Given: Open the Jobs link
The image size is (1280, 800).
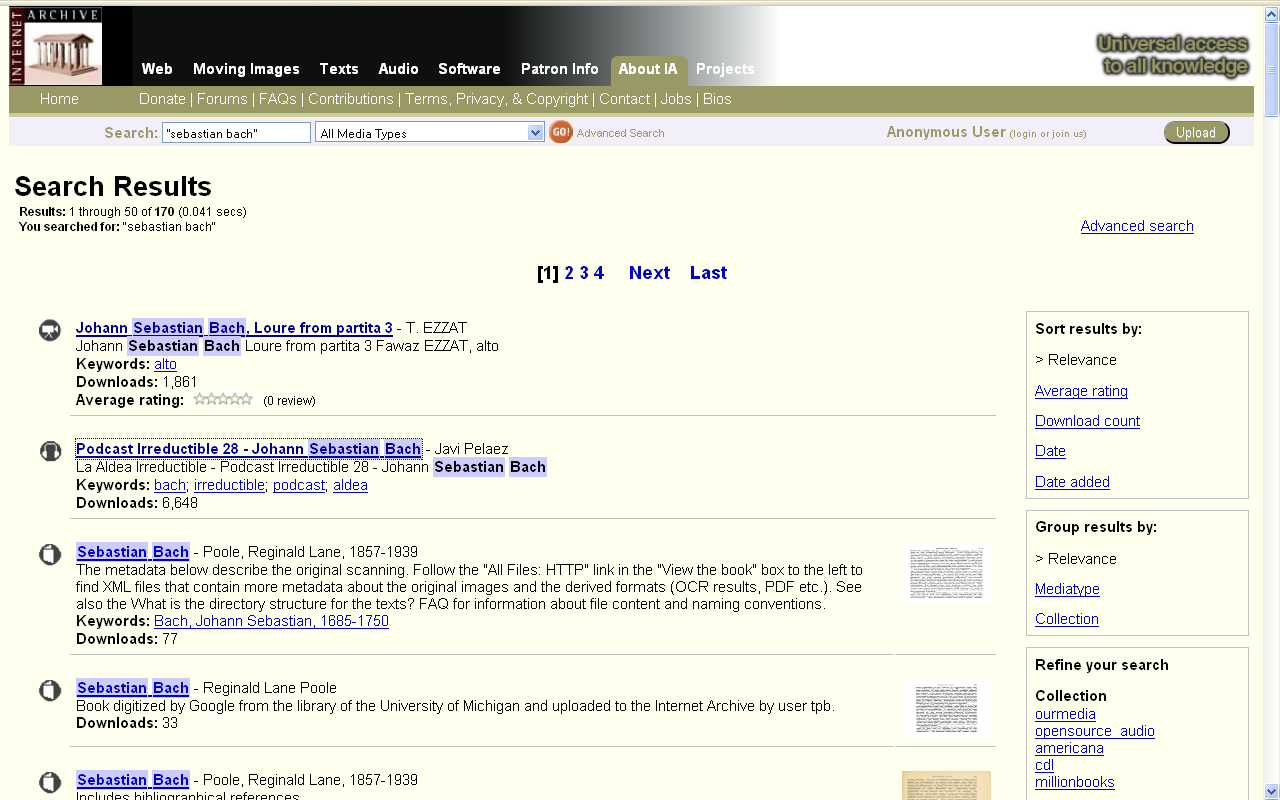Looking at the screenshot, I should coord(676,99).
